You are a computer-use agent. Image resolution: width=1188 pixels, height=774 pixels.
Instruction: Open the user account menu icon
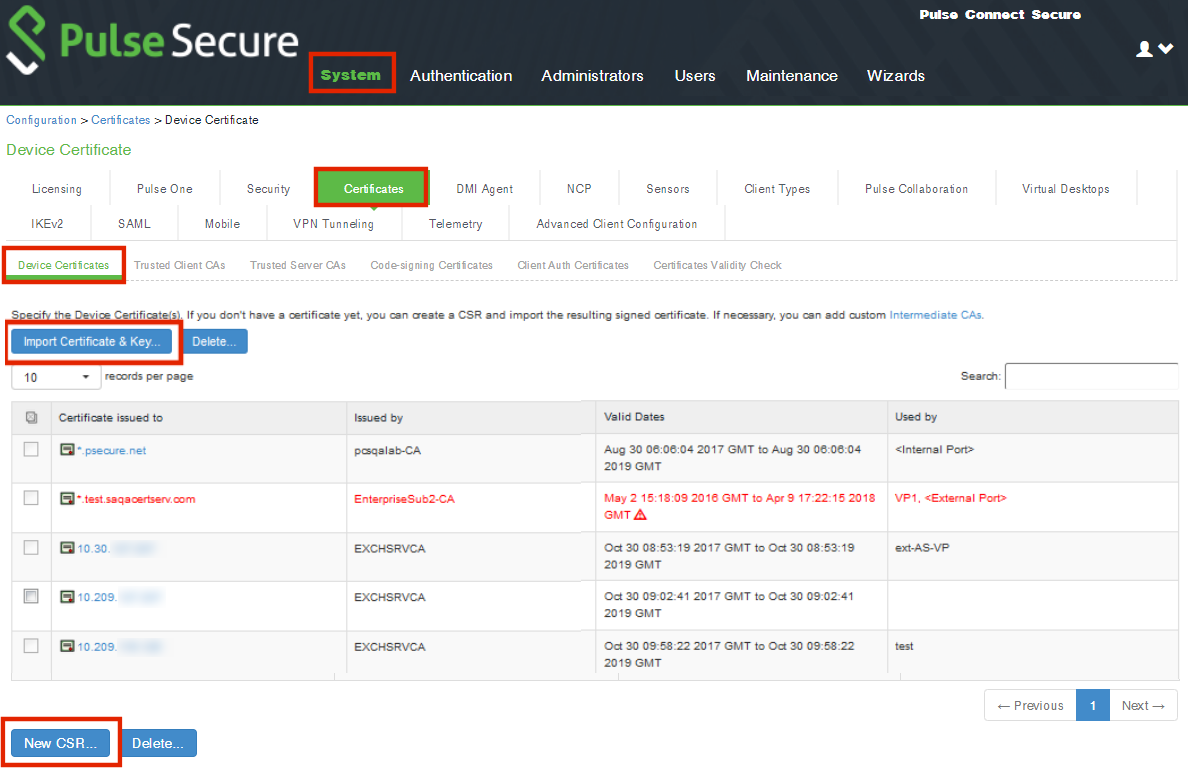point(1144,49)
